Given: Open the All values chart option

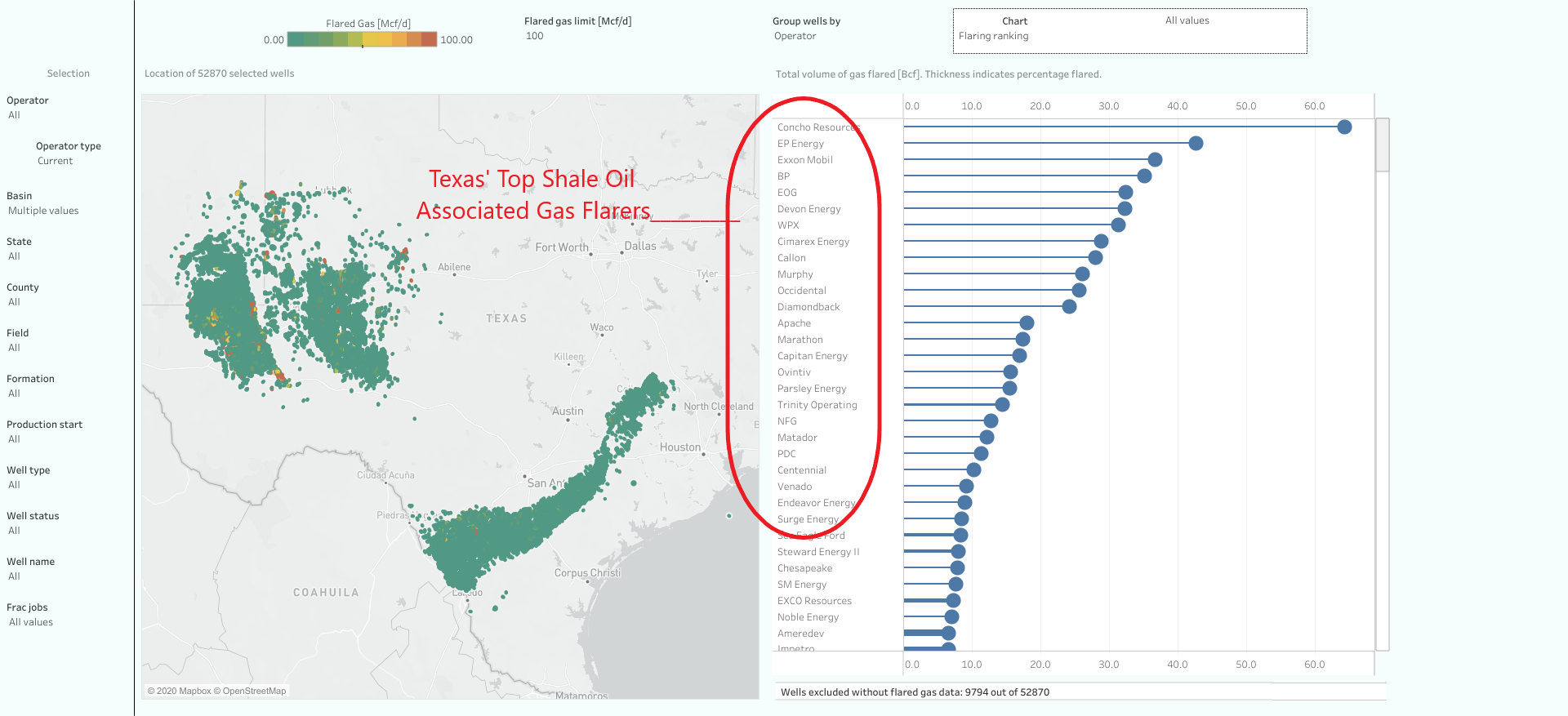Looking at the screenshot, I should coord(1187,20).
